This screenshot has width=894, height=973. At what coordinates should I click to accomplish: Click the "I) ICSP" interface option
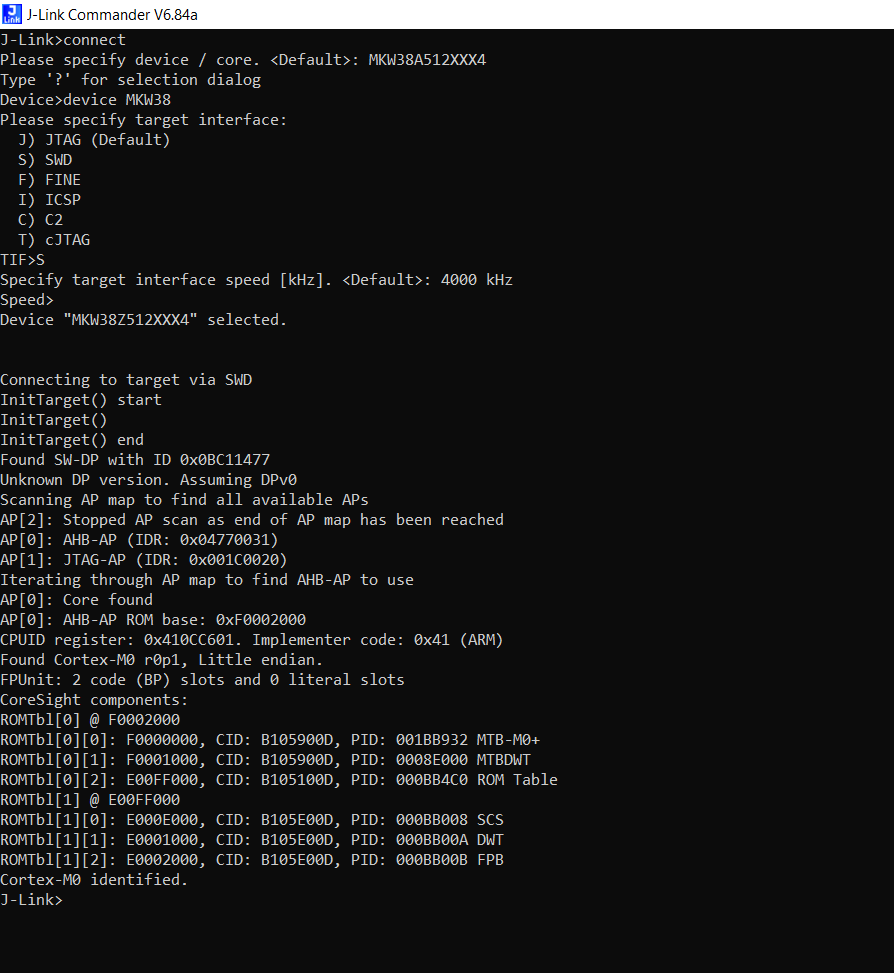point(49,200)
